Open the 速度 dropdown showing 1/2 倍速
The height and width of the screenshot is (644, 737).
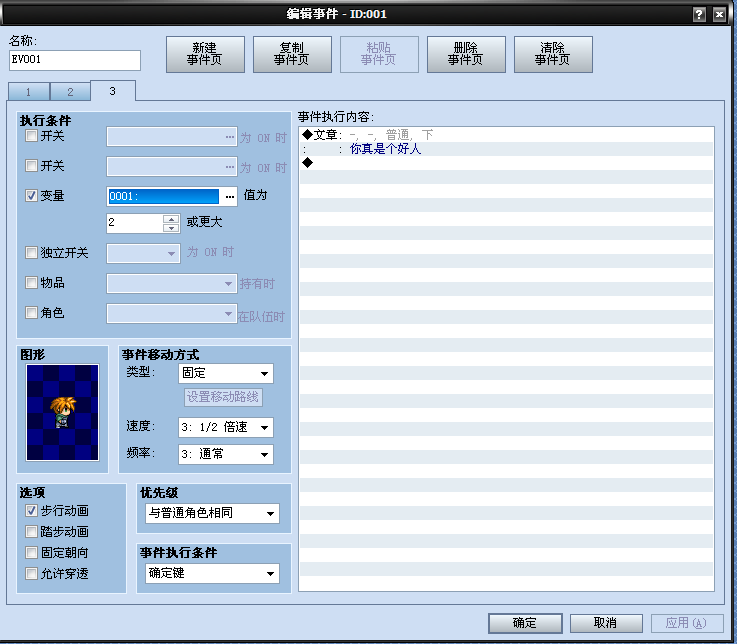click(x=226, y=427)
